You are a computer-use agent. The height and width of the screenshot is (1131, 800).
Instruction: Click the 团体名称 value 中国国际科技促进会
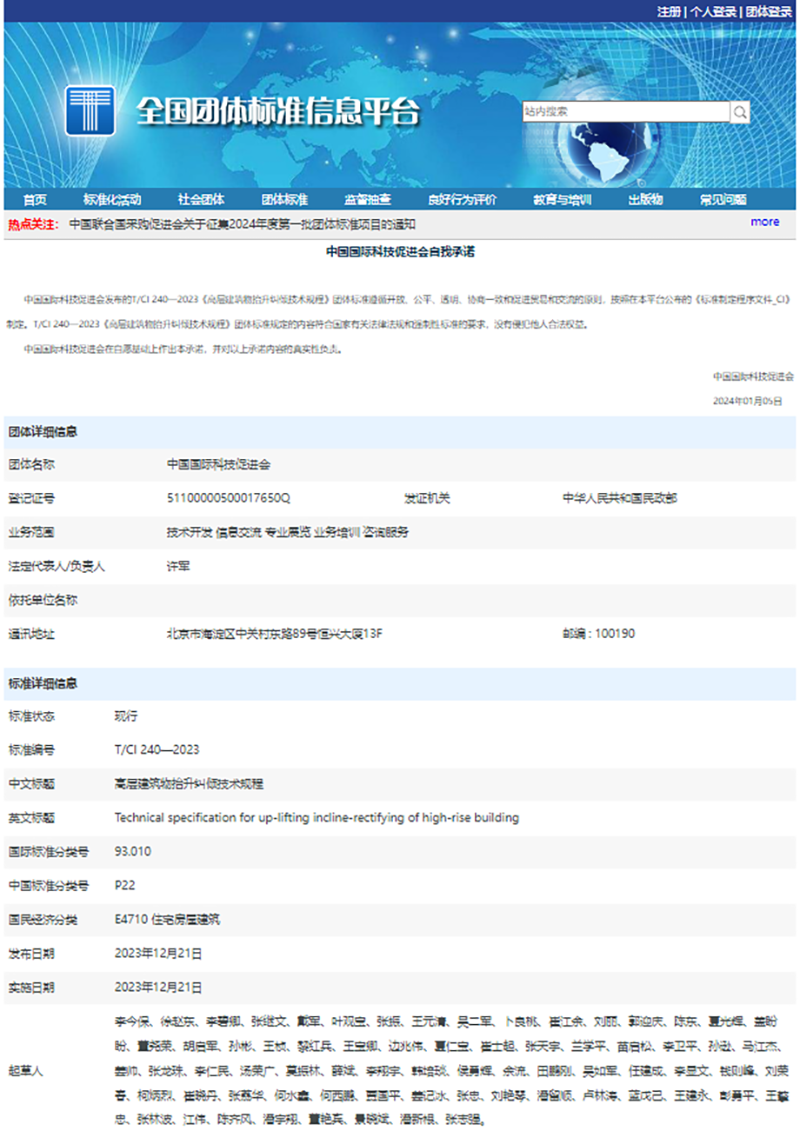click(x=219, y=465)
